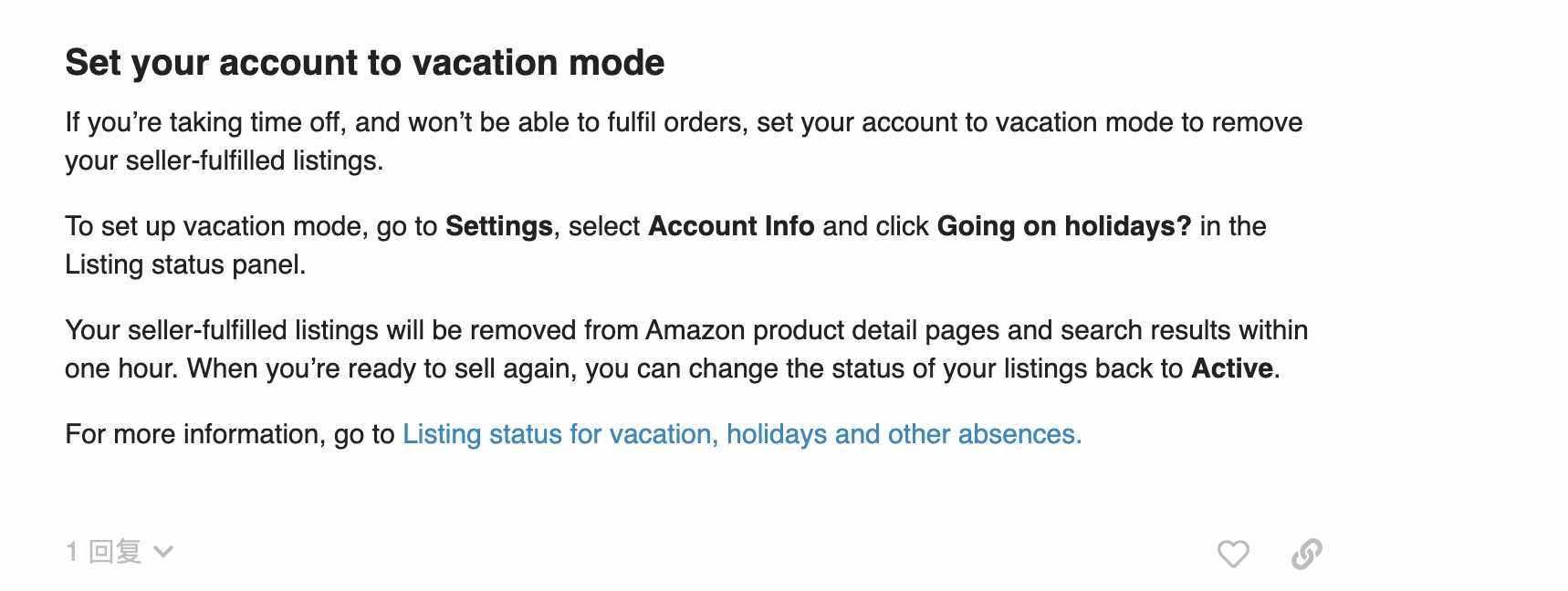The width and height of the screenshot is (1568, 591).
Task: Click the paragraph starting "If you're taking time off"
Action: point(684,141)
